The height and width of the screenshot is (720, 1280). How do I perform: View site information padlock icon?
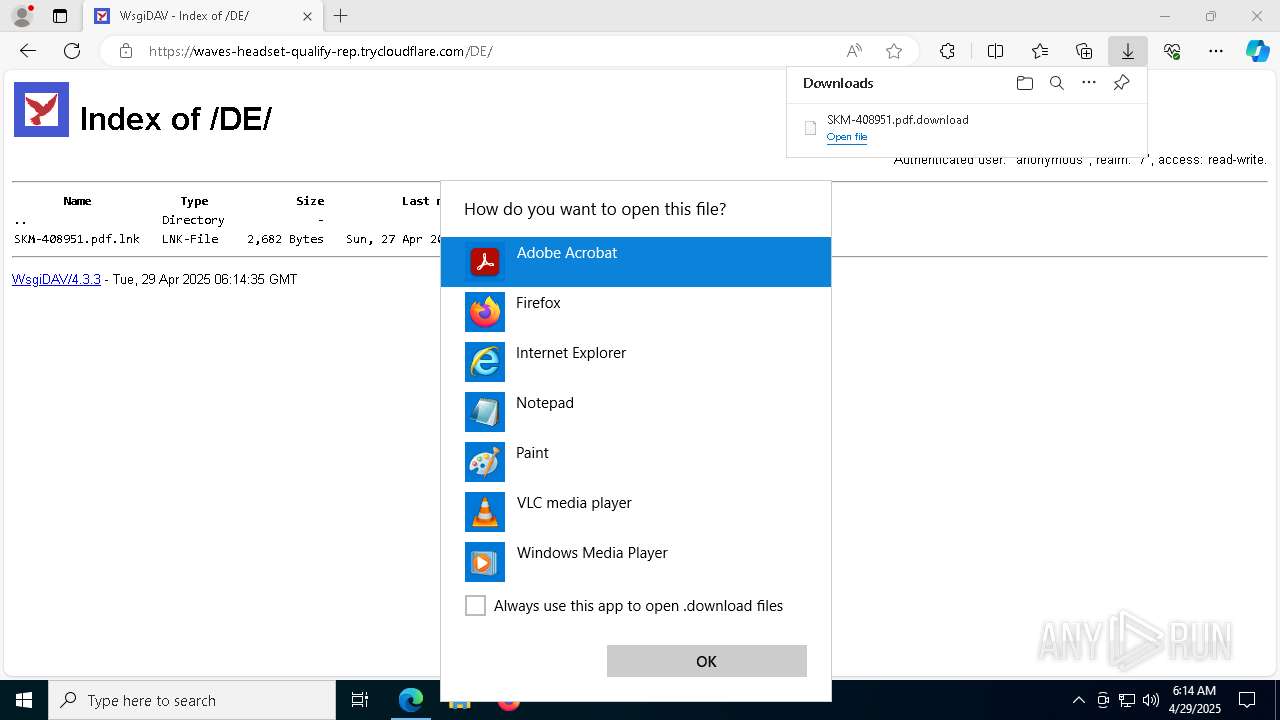point(126,51)
